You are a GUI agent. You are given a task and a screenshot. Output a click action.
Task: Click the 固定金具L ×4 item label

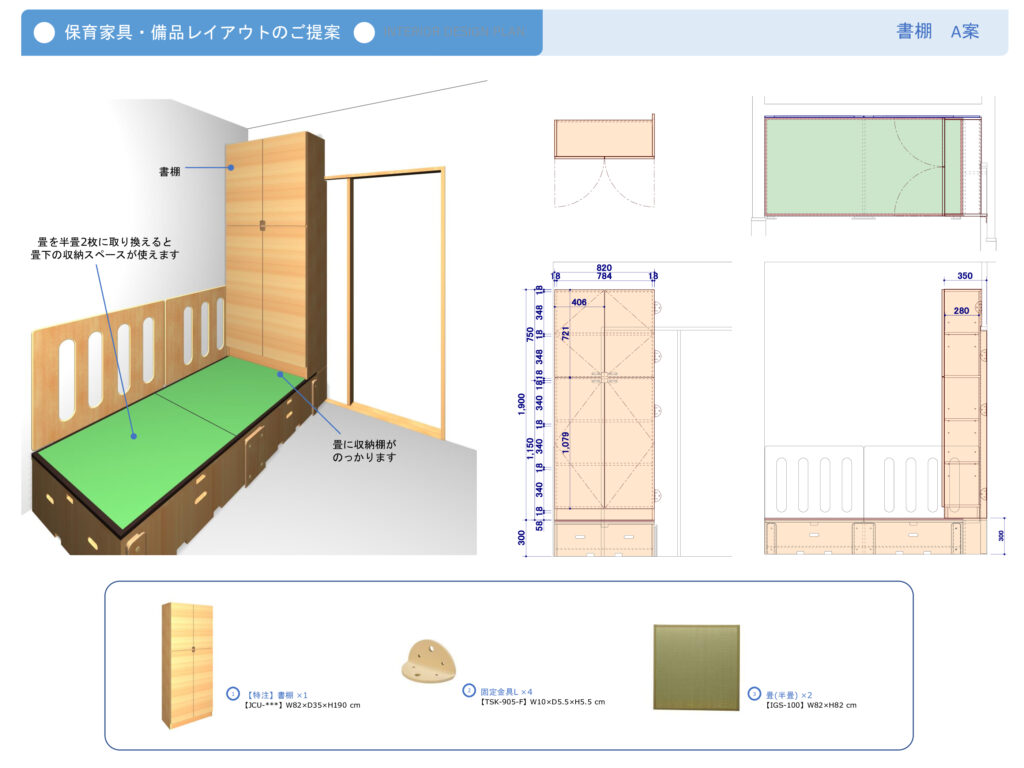tap(506, 691)
